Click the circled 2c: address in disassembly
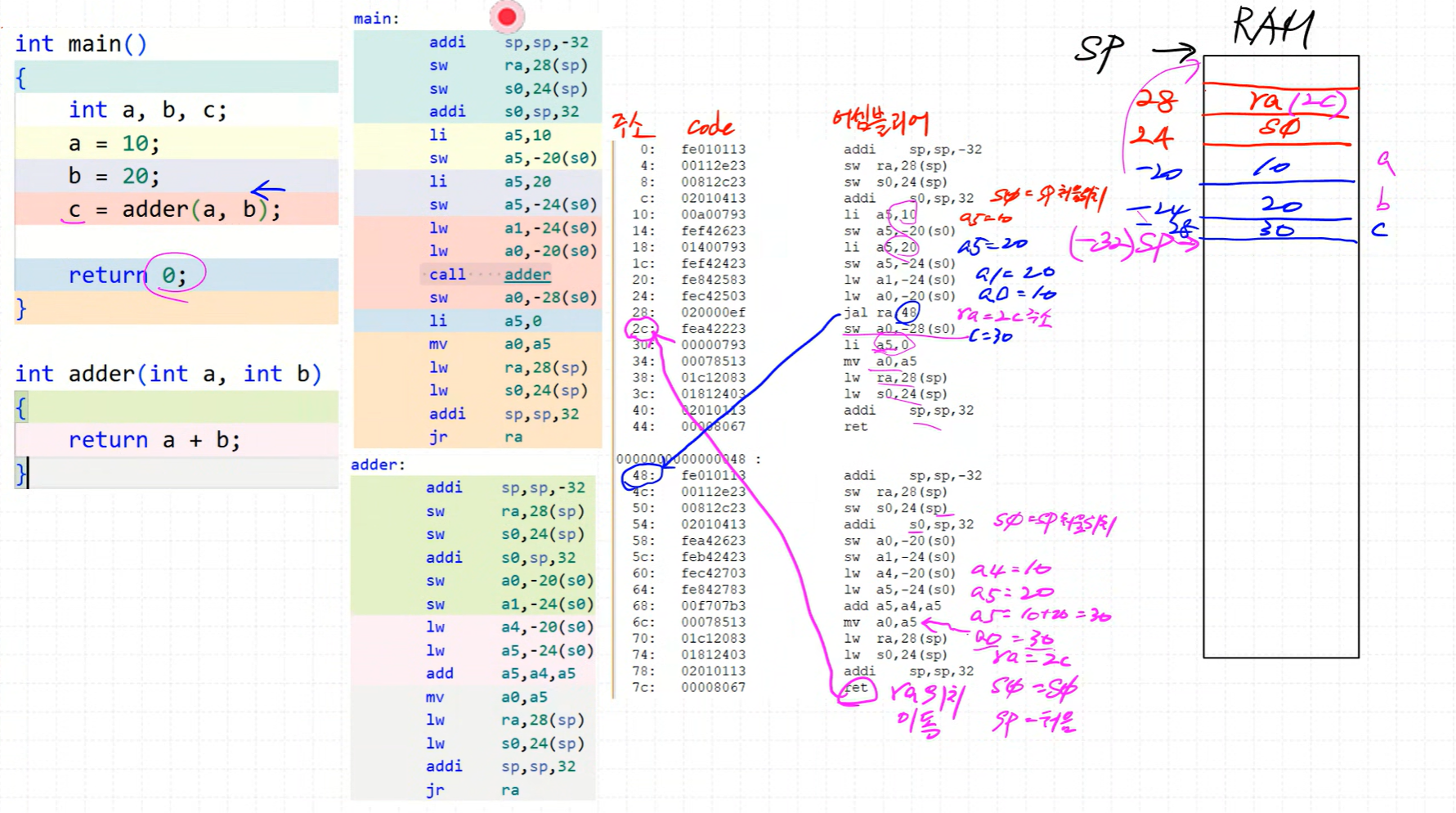The image size is (1456, 813). [643, 329]
